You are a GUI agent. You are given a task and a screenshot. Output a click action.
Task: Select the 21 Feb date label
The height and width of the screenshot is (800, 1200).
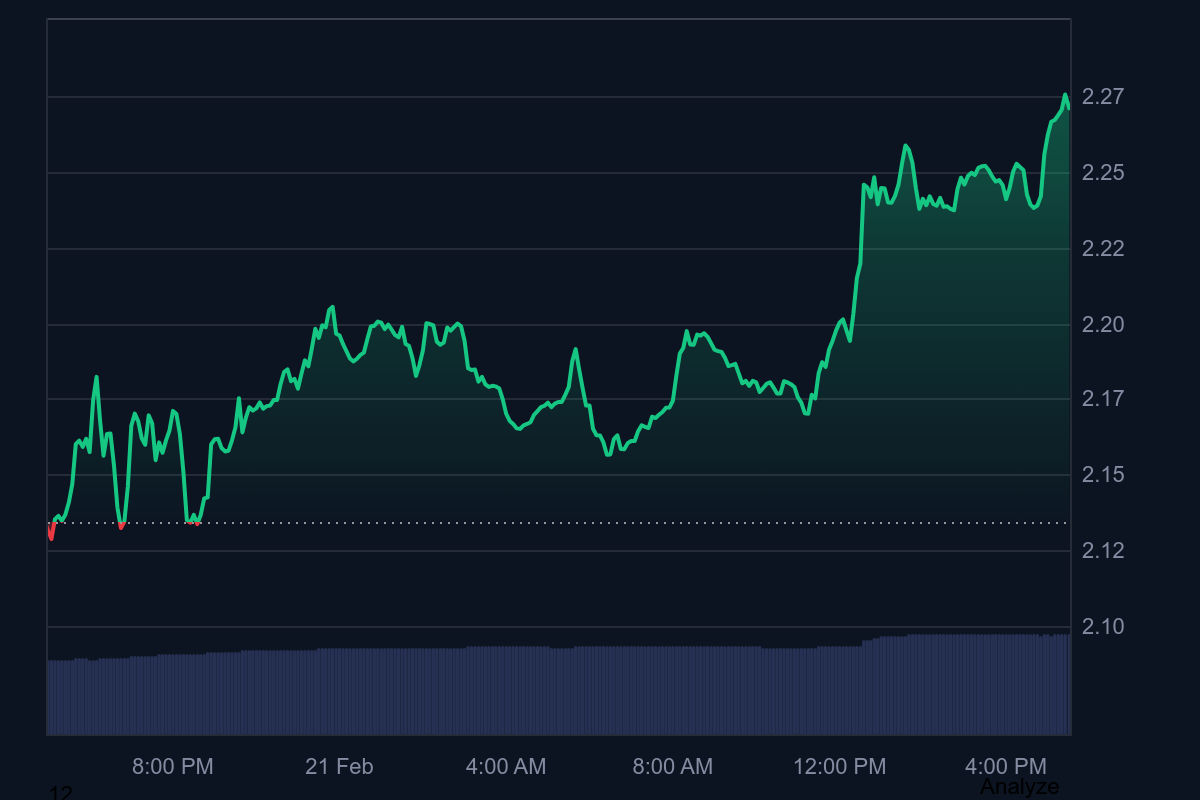pyautogui.click(x=340, y=766)
